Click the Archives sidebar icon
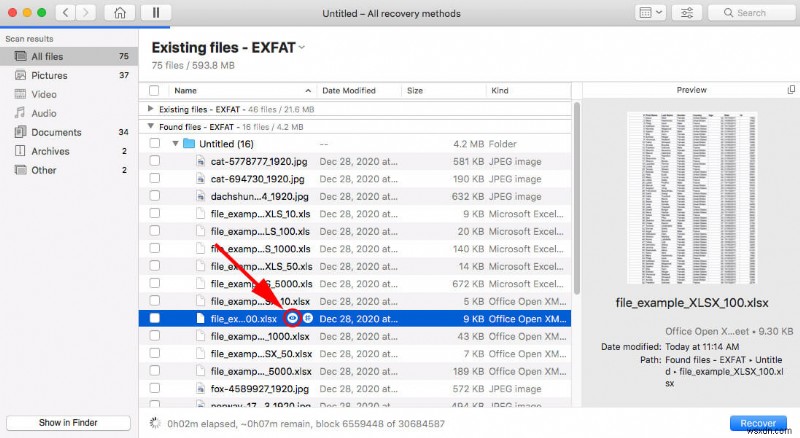 pos(20,151)
